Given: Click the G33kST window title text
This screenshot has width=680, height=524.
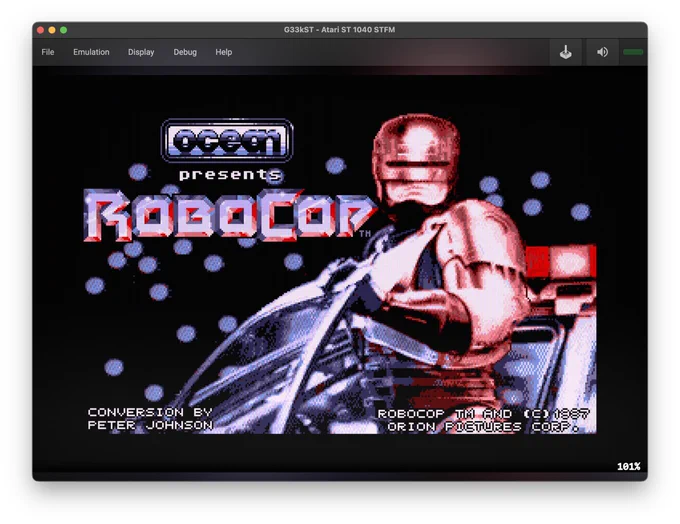Looking at the screenshot, I should 339,30.
